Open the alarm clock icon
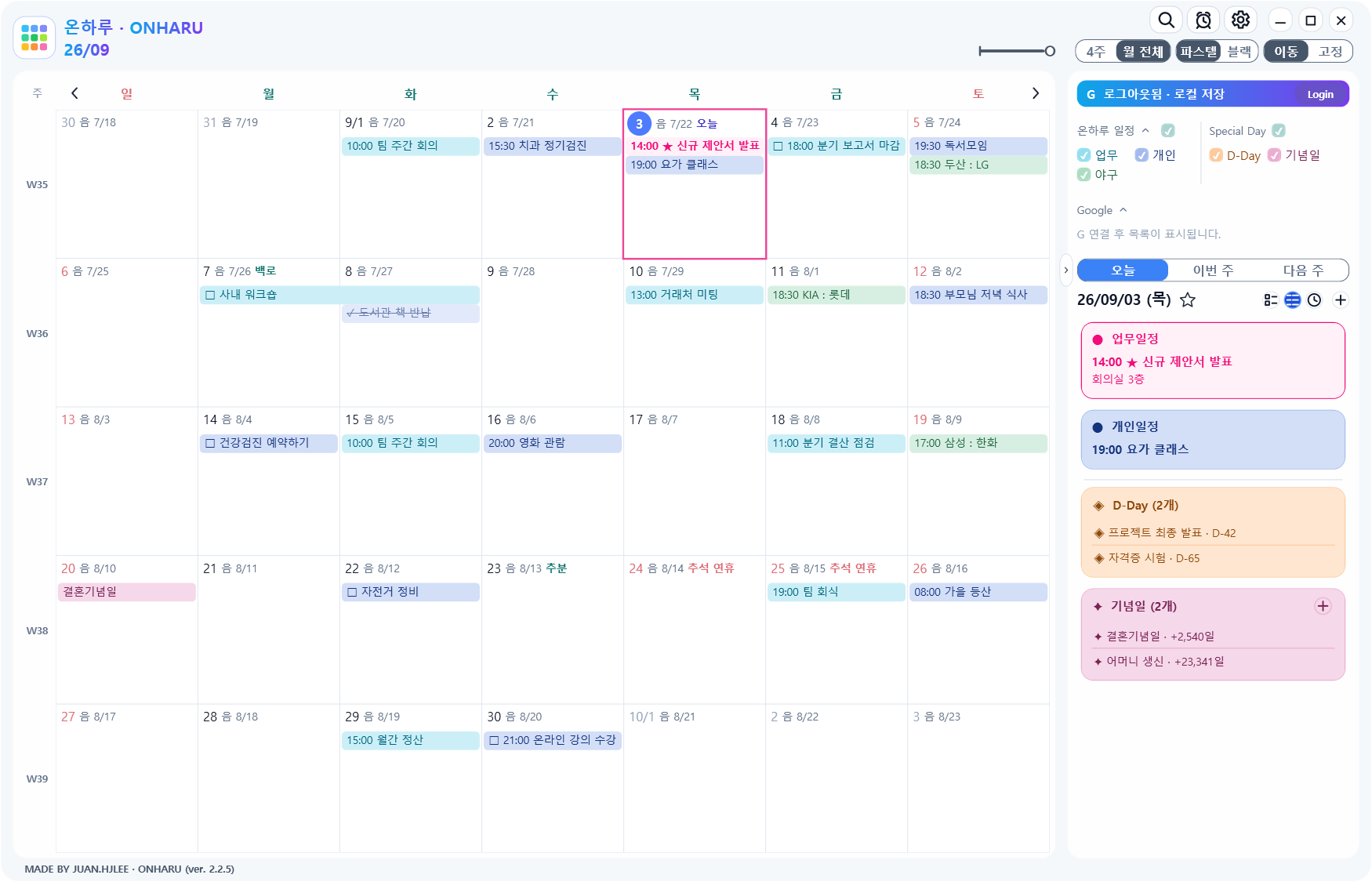This screenshot has width=1372, height=882. pos(1203,20)
